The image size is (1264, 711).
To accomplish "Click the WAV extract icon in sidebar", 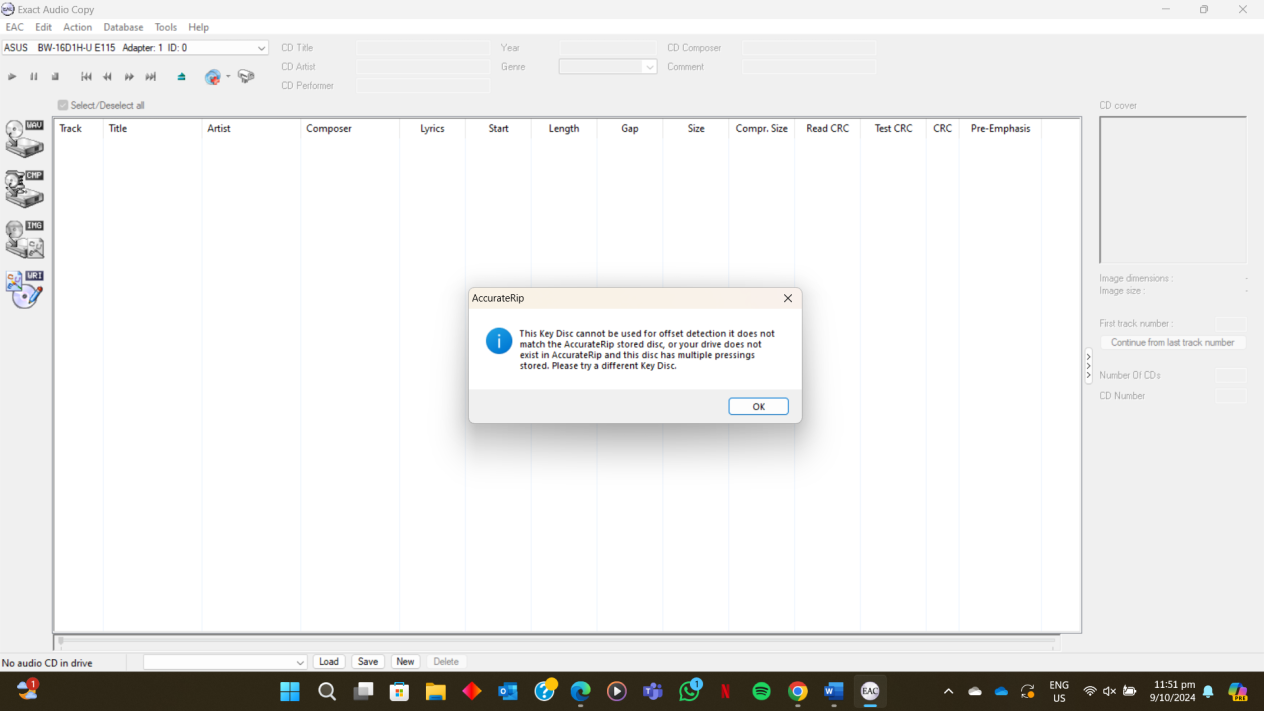I will [24, 139].
